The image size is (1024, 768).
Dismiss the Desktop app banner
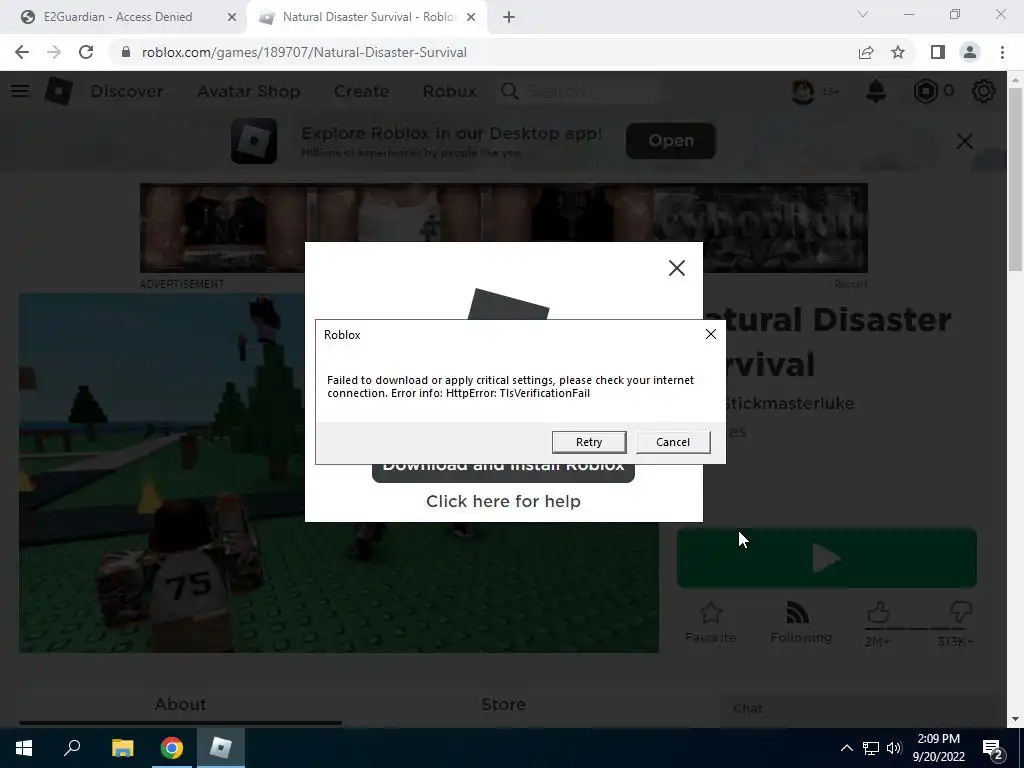[x=965, y=141]
